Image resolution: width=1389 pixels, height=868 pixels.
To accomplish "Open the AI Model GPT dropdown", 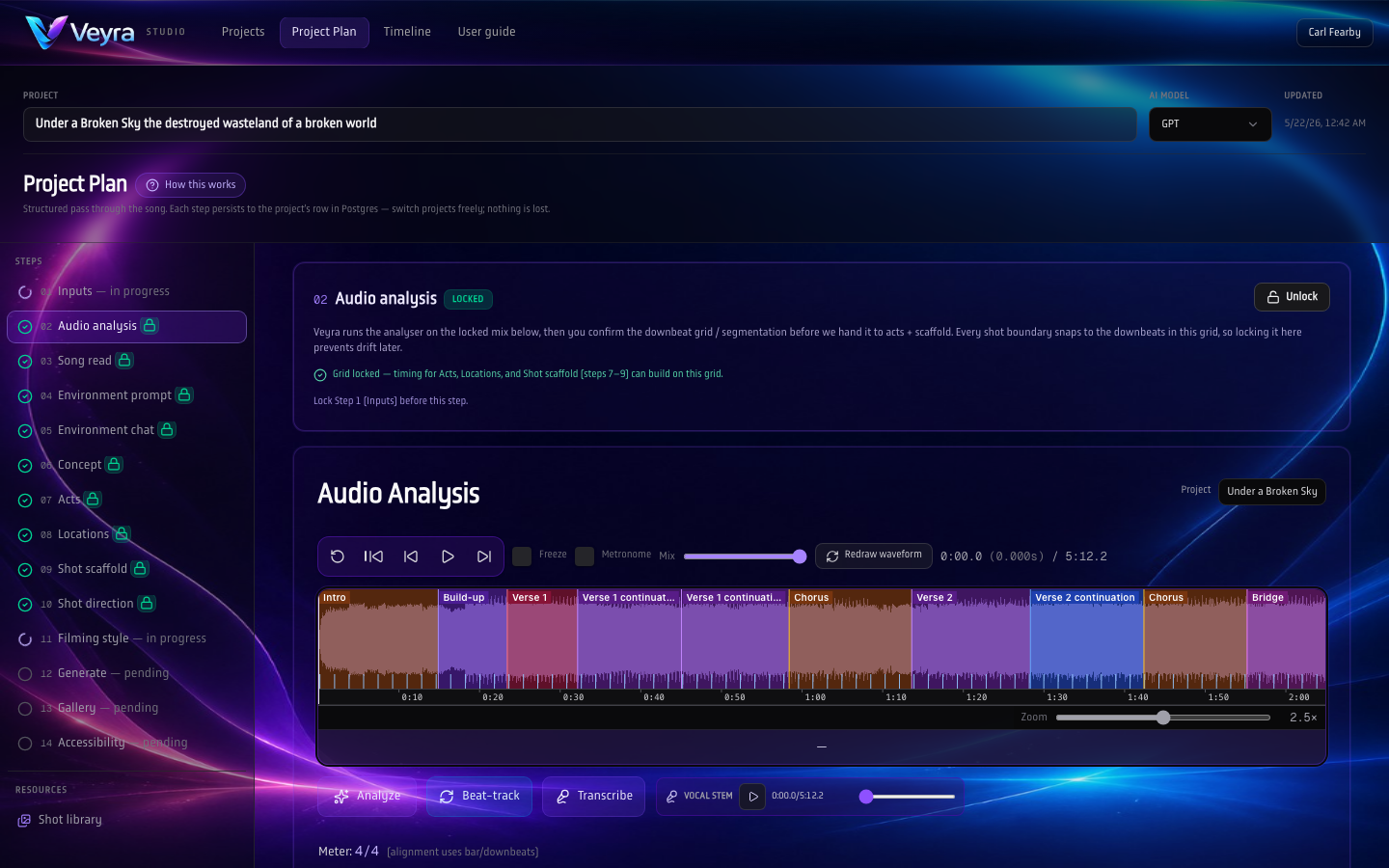I will pos(1210,124).
